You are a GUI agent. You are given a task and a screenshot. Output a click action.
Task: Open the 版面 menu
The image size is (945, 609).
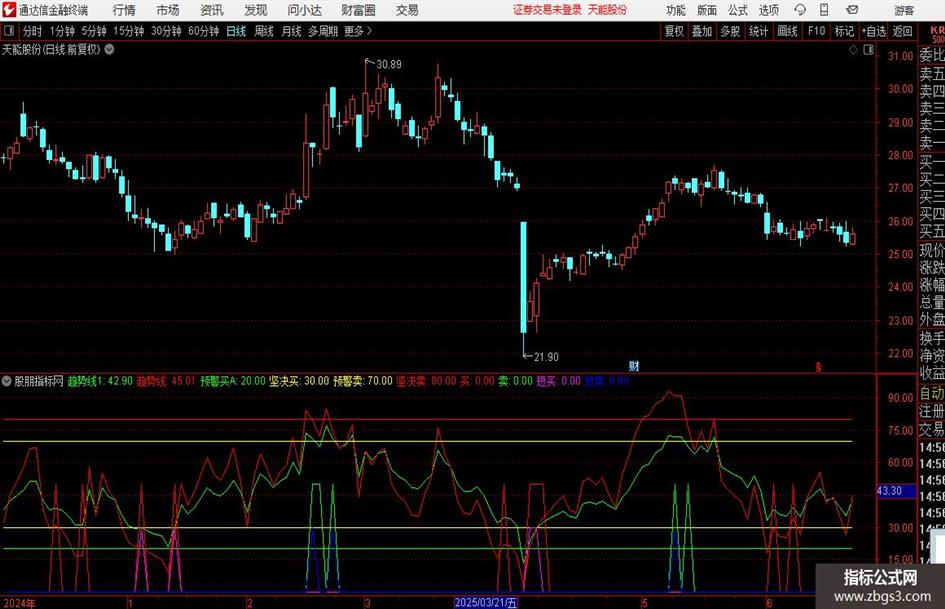[706, 10]
